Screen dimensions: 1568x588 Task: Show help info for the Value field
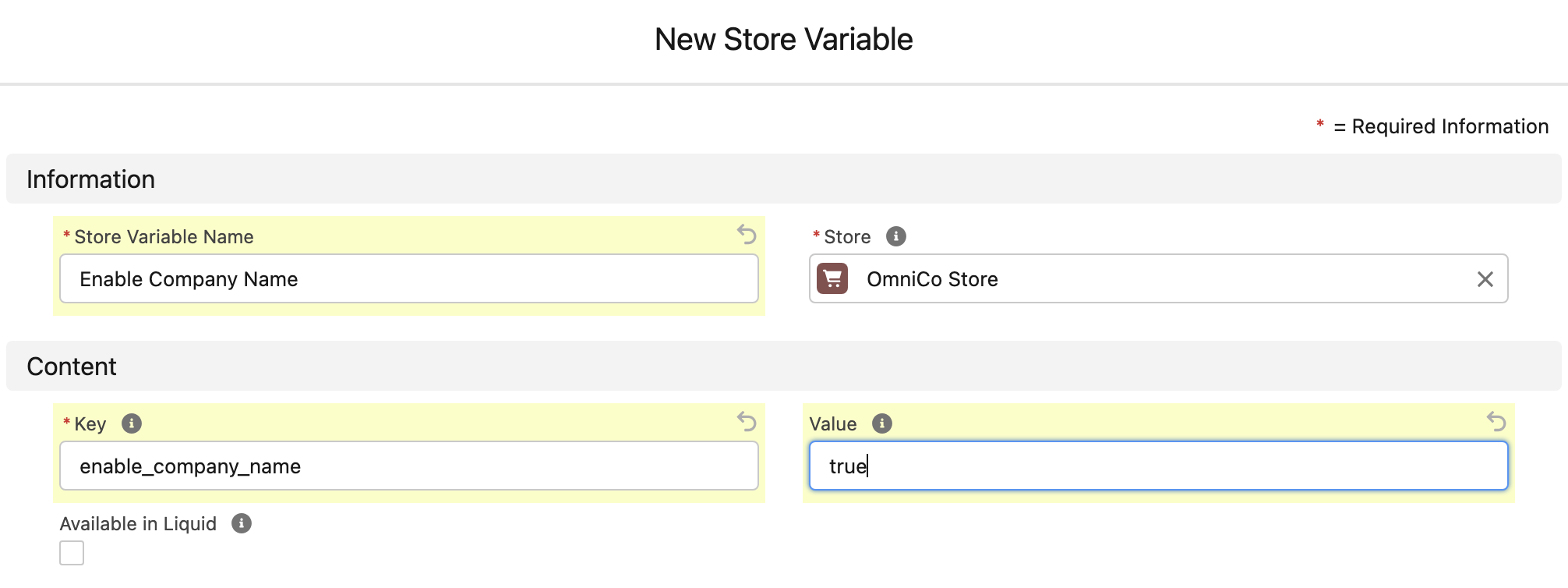[882, 423]
